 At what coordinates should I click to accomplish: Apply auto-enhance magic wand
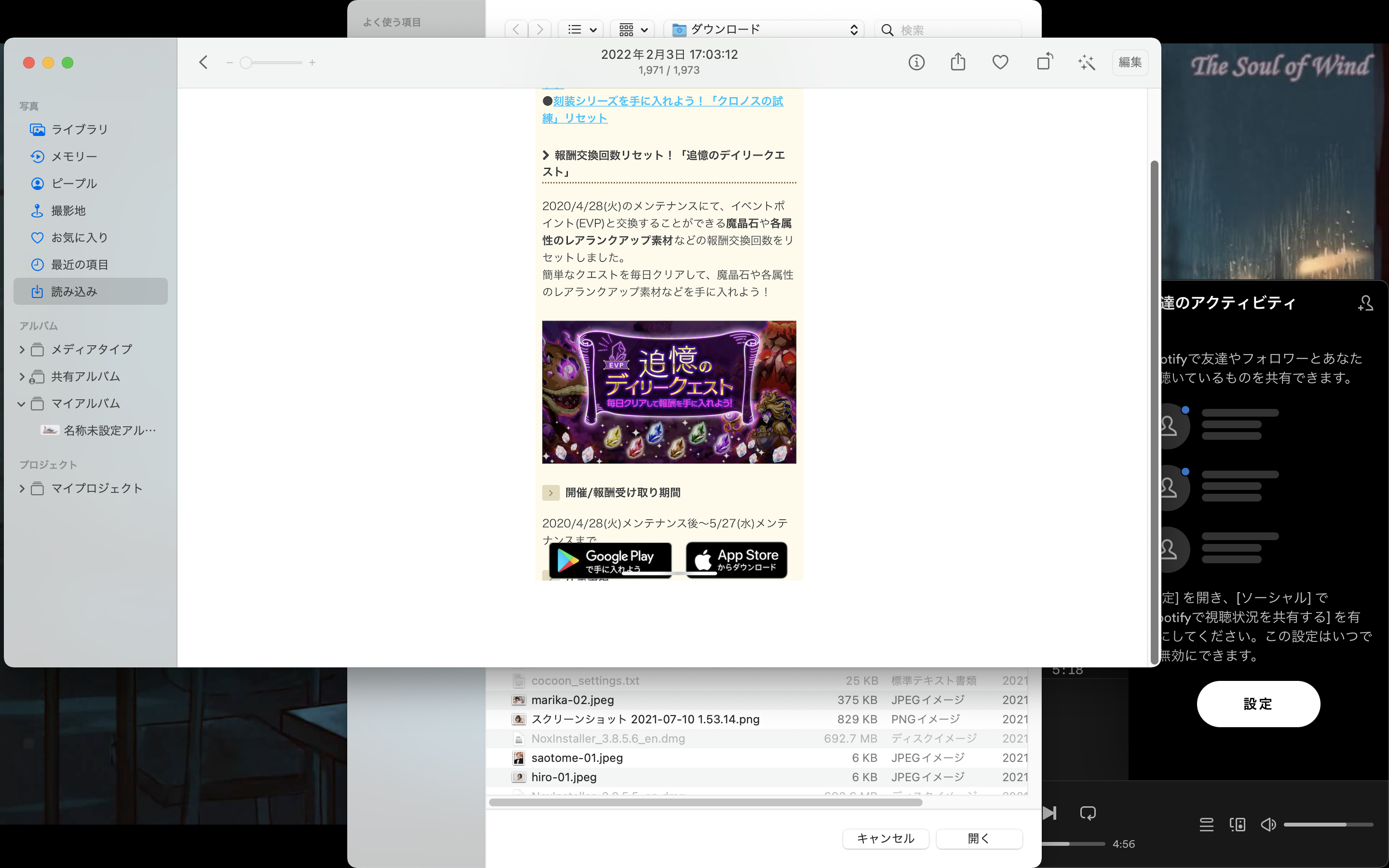click(1087, 62)
